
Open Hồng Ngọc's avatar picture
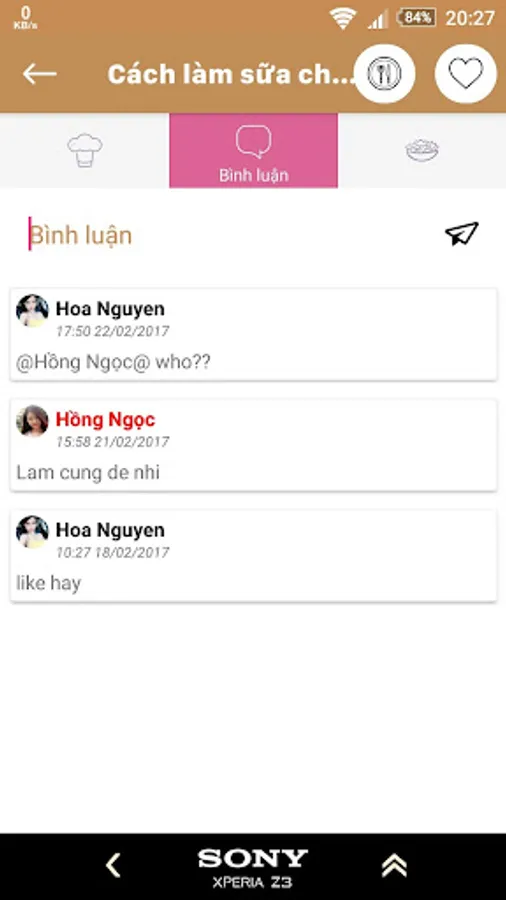pyautogui.click(x=33, y=421)
